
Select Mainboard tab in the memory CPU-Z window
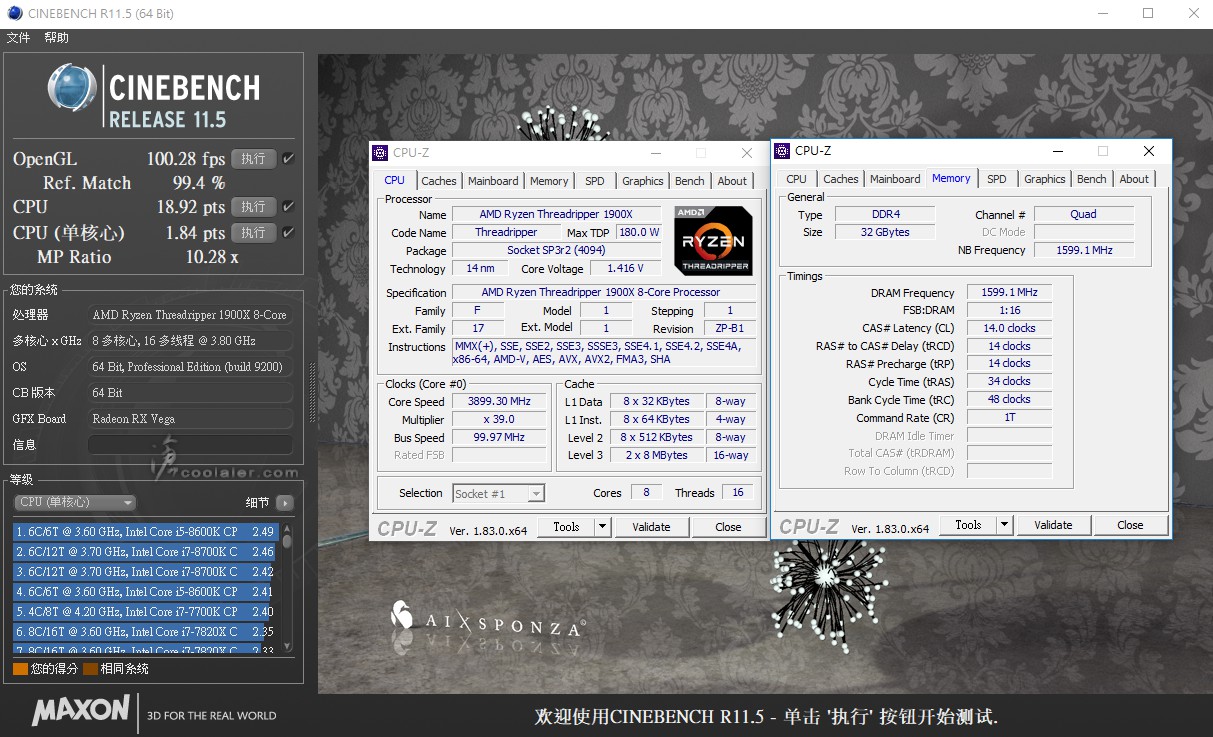coord(895,179)
